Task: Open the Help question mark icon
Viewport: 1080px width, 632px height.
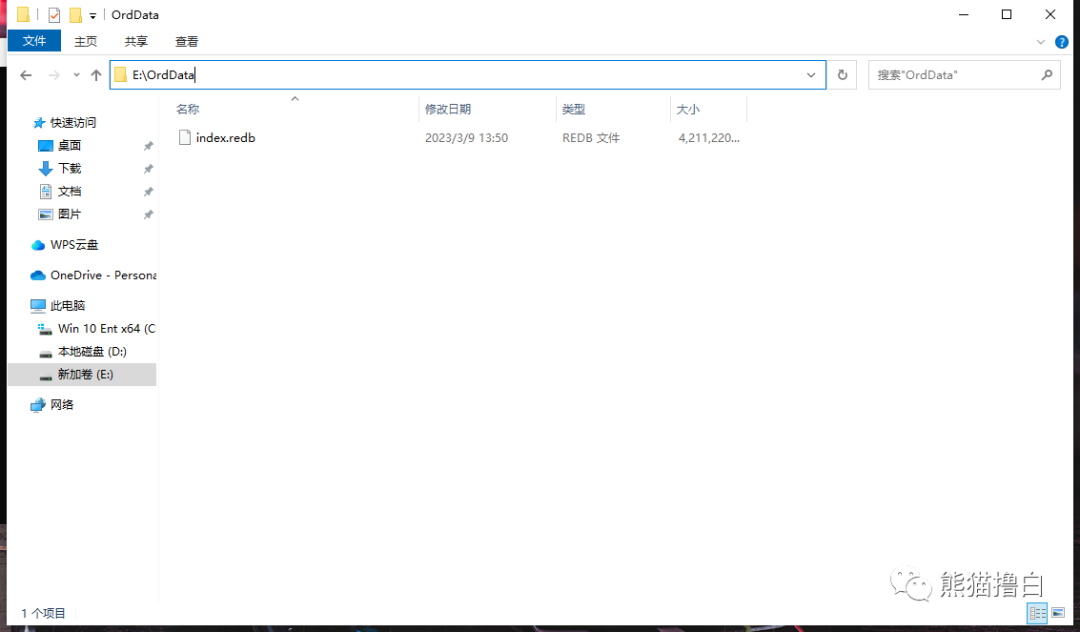Action: pos(1062,42)
